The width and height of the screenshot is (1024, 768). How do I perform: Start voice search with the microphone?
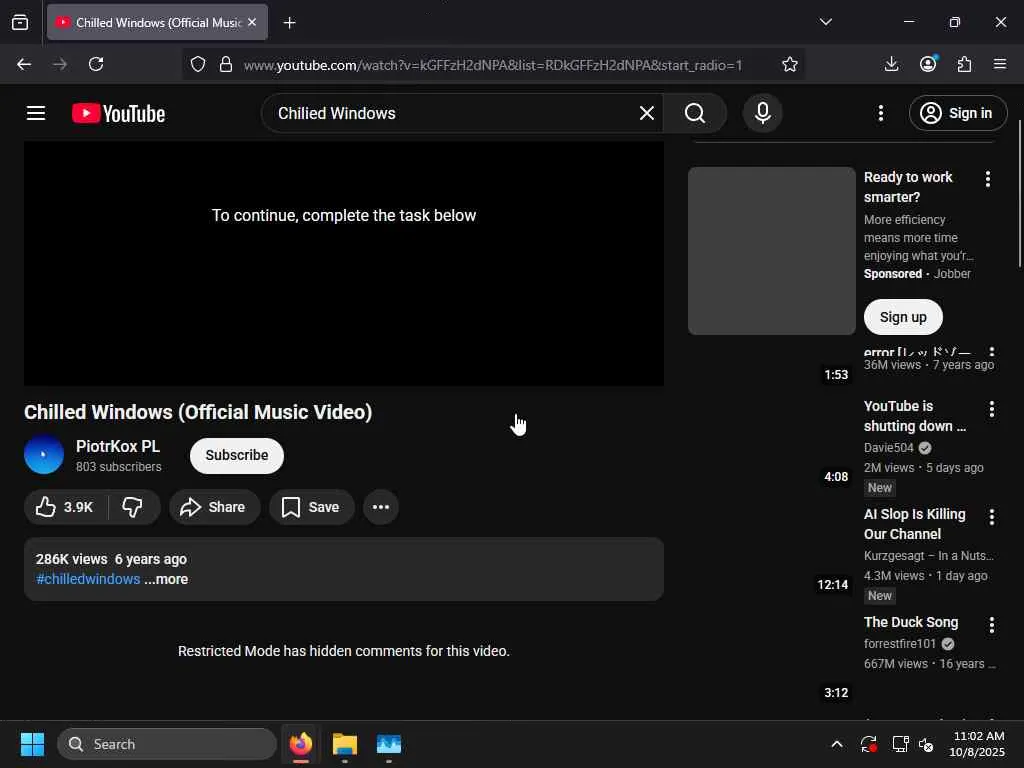point(762,113)
